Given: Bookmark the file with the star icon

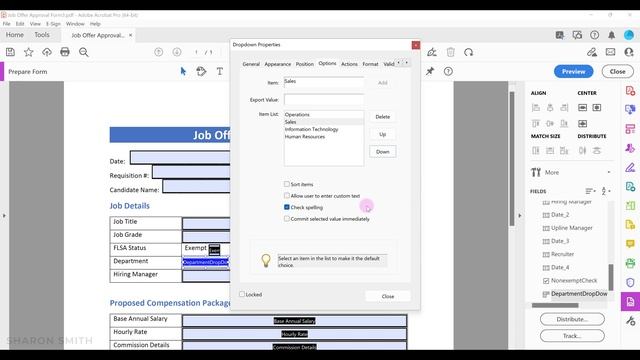Looking at the screenshot, I should (28, 52).
